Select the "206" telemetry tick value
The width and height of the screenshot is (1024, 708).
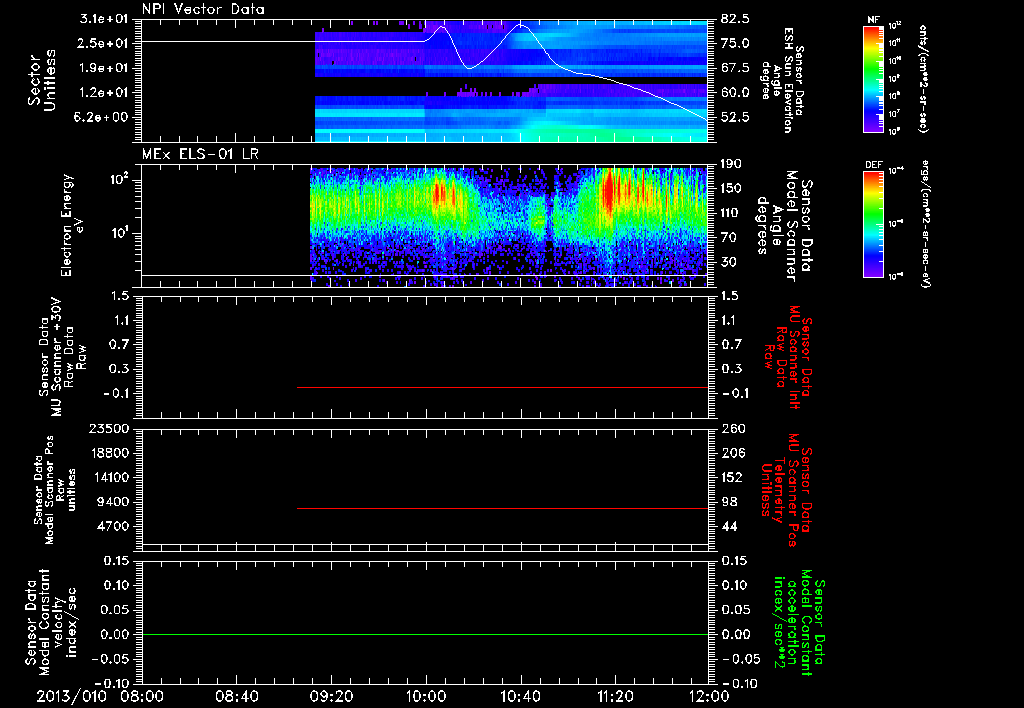tap(733, 453)
